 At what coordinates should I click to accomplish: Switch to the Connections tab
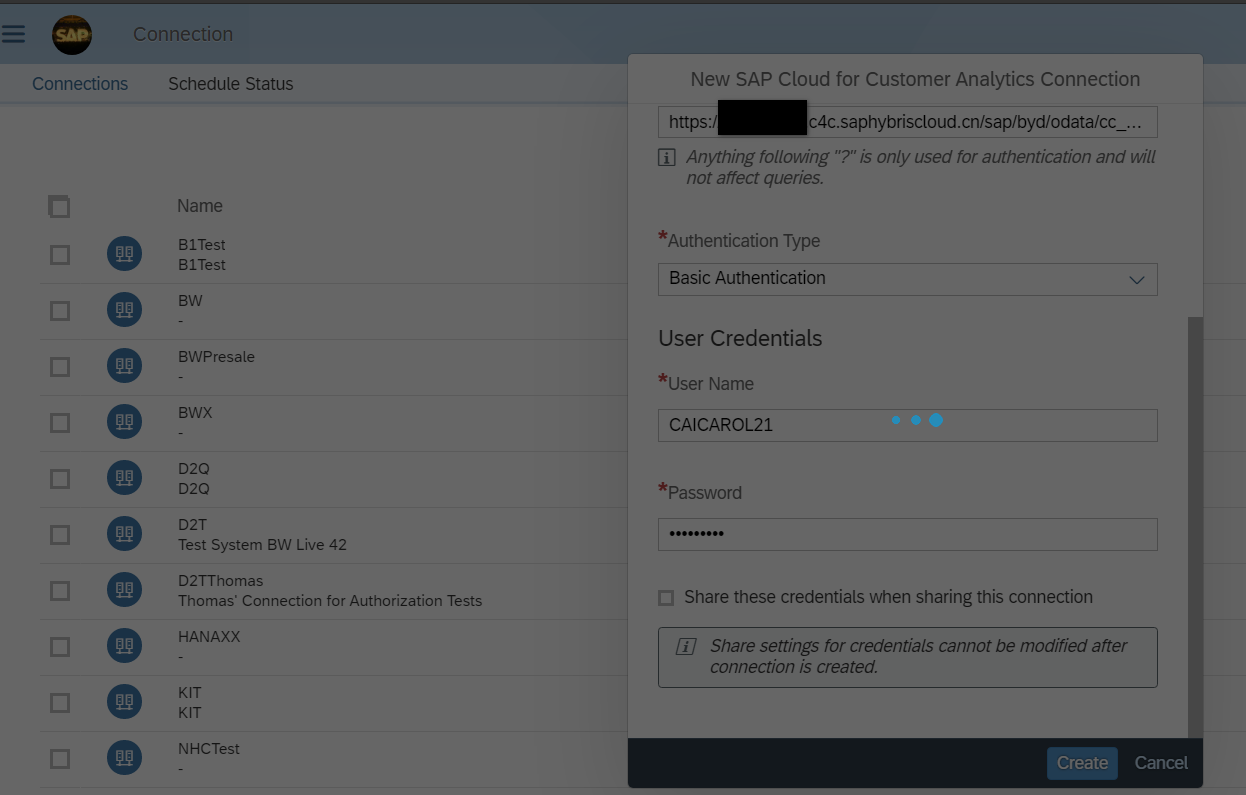click(80, 84)
